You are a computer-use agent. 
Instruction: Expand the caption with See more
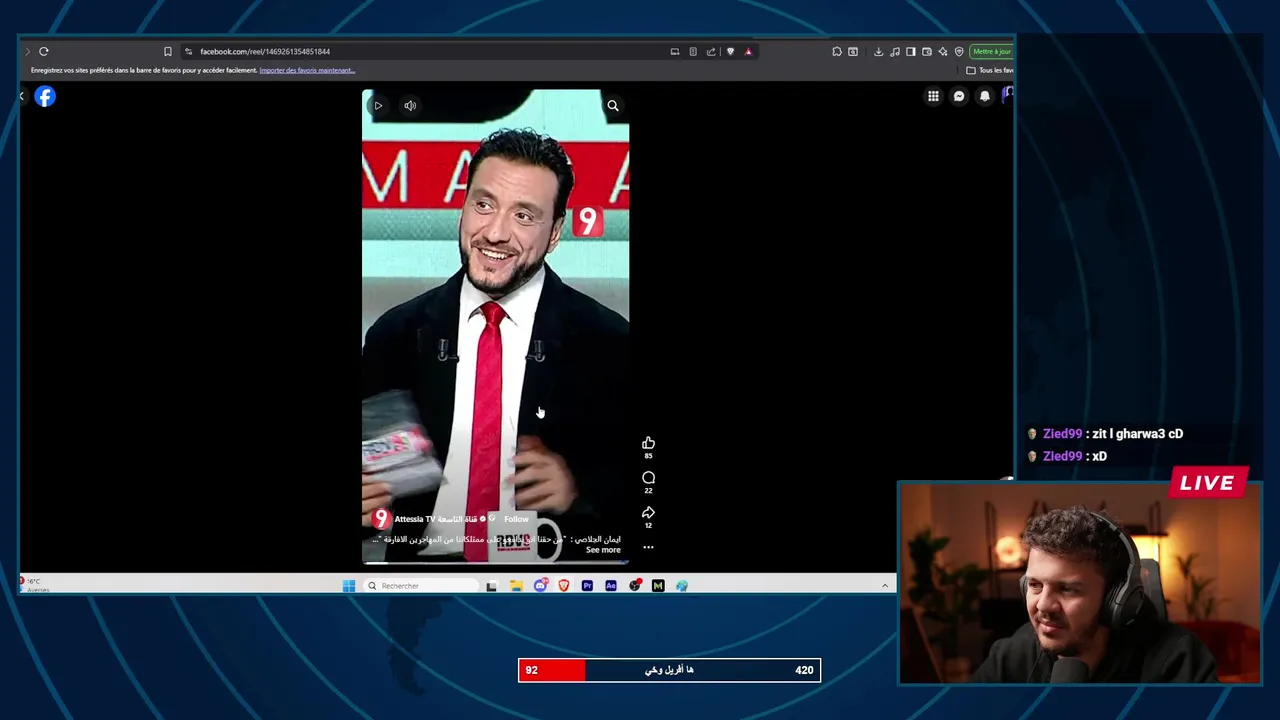pos(603,550)
